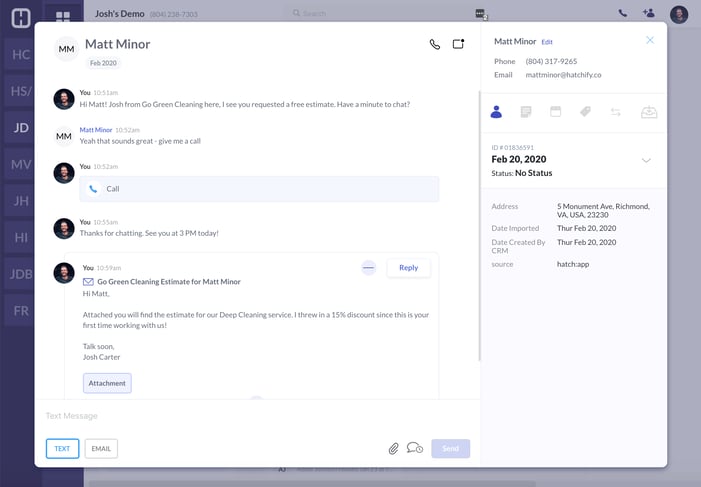Click Reply on the estimate email
This screenshot has width=701, height=487.
[x=408, y=268]
